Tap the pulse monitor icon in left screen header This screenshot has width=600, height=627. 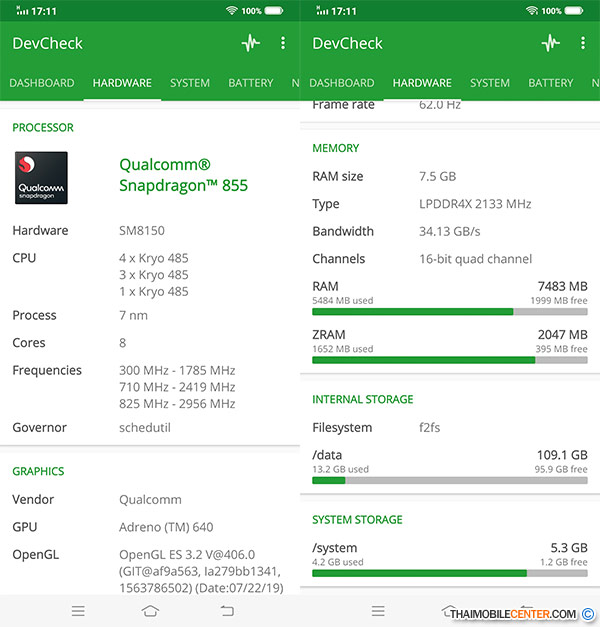[x=250, y=43]
